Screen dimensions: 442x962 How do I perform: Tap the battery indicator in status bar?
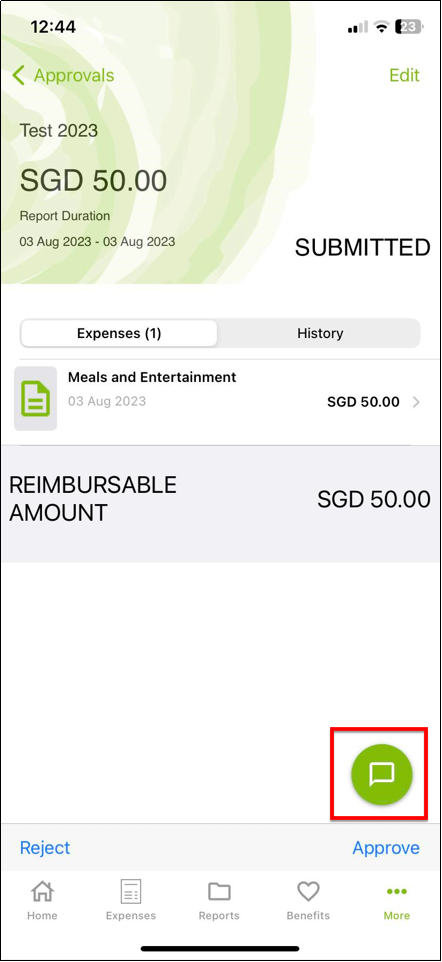(x=408, y=27)
